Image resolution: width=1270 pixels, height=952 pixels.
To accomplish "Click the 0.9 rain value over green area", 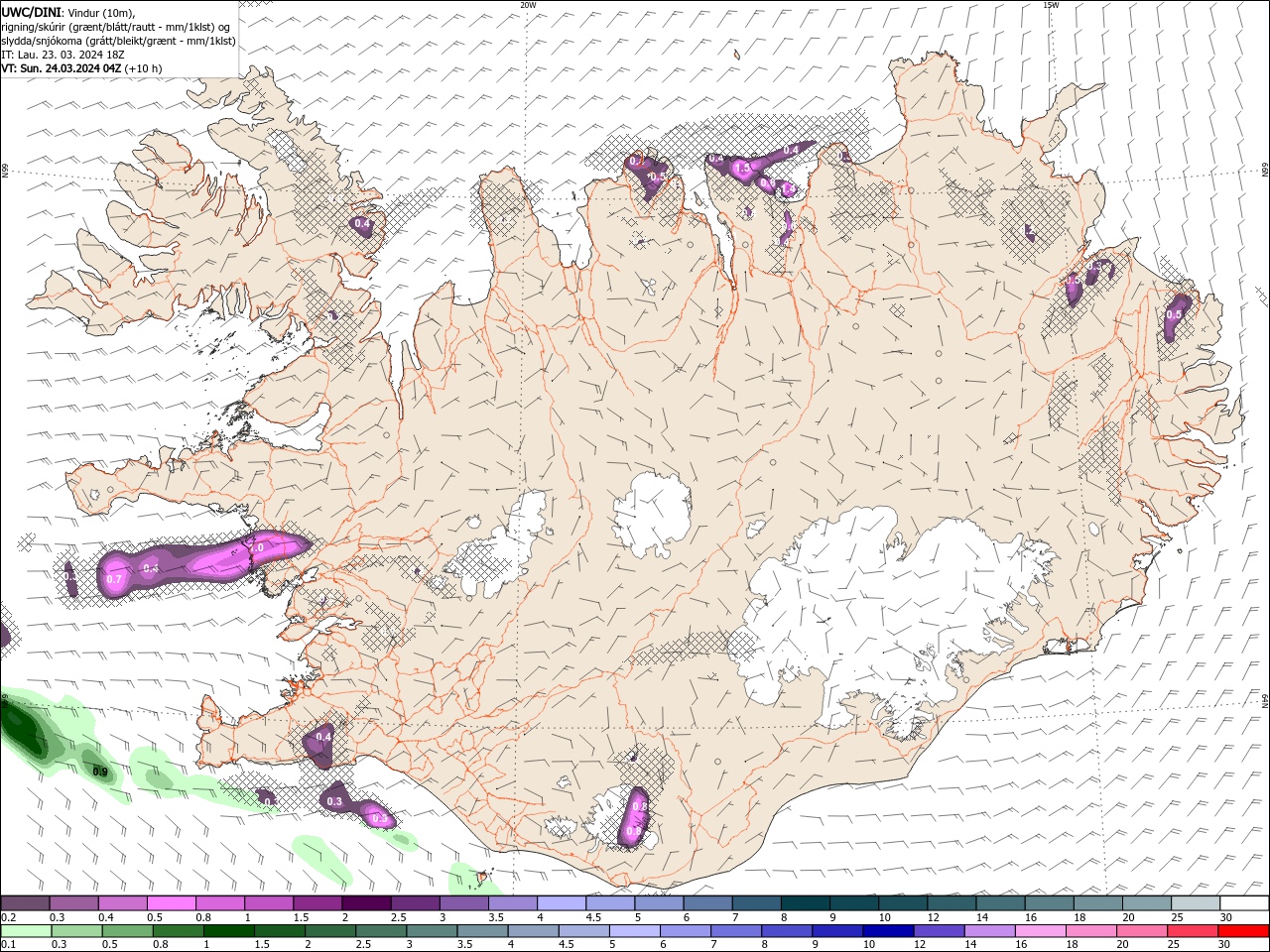I will click(x=100, y=772).
